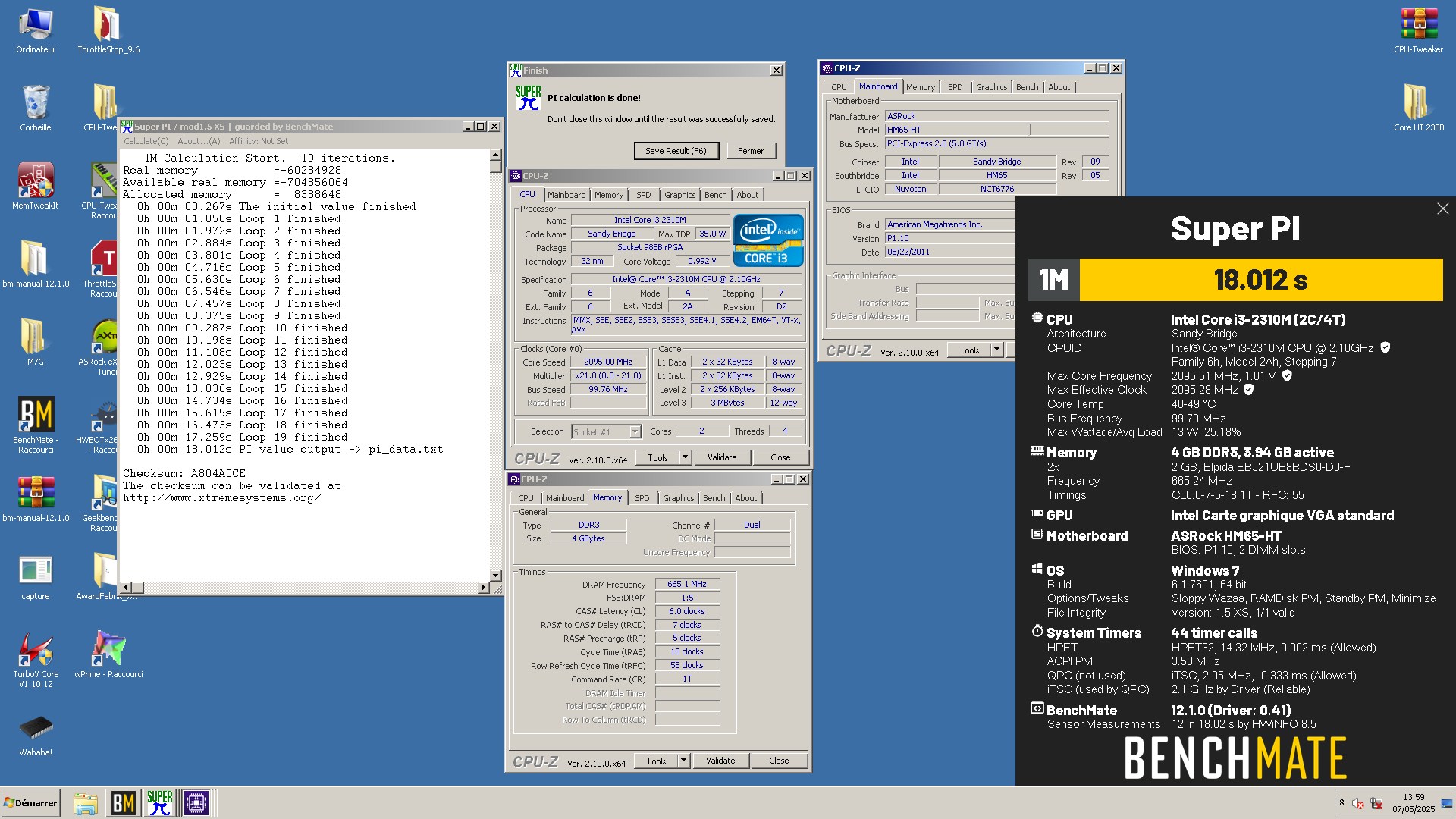This screenshot has height=819, width=1456.
Task: Launch the BenchMate desktop shortcut
Action: (36, 425)
